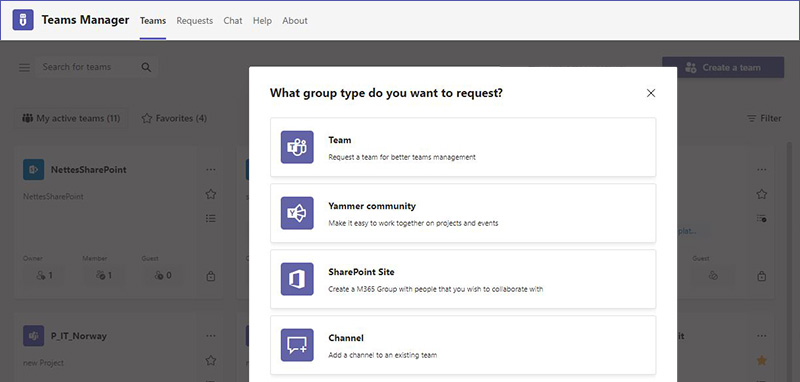Choose the Yammer community option
This screenshot has height=382, width=800.
[x=463, y=213]
